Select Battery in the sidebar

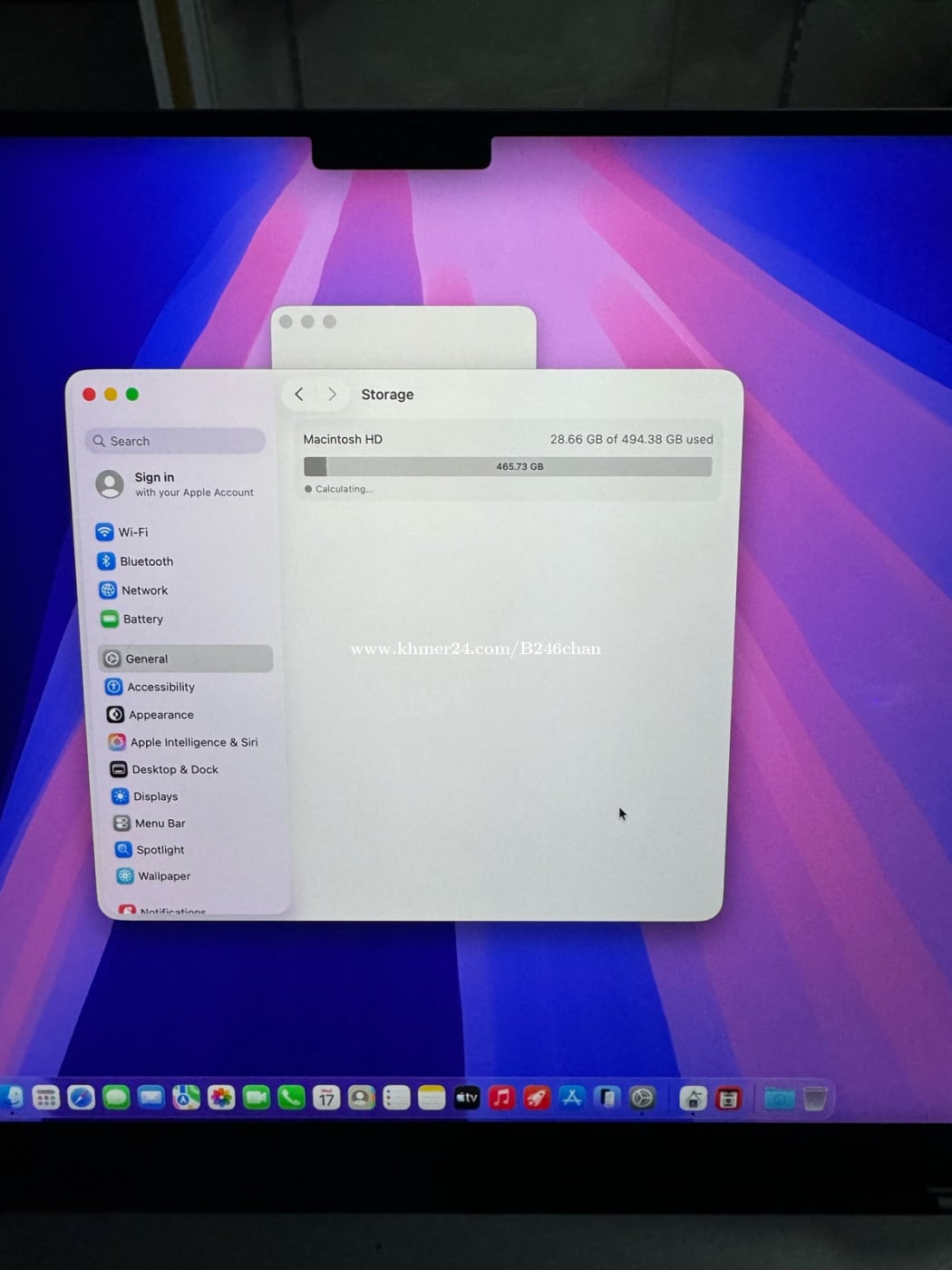pyautogui.click(x=142, y=620)
